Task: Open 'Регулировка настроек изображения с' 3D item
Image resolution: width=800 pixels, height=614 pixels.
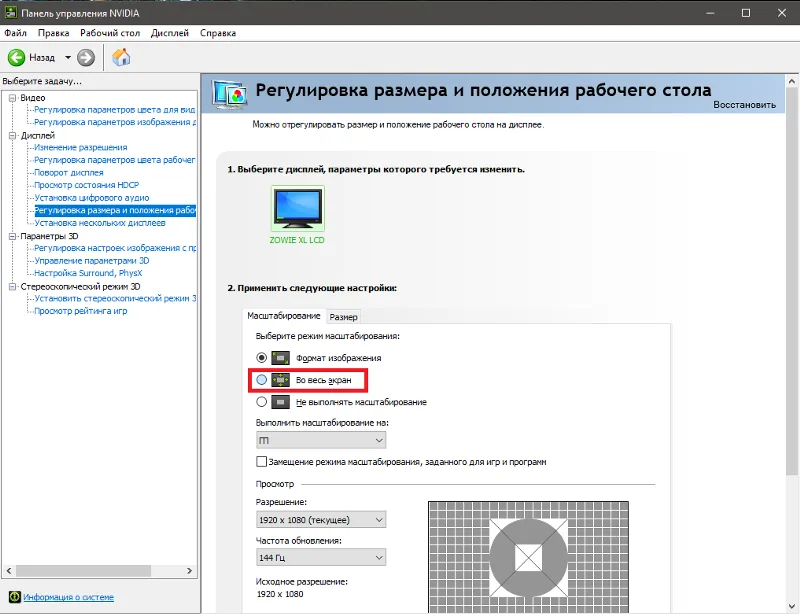Action: (115, 248)
